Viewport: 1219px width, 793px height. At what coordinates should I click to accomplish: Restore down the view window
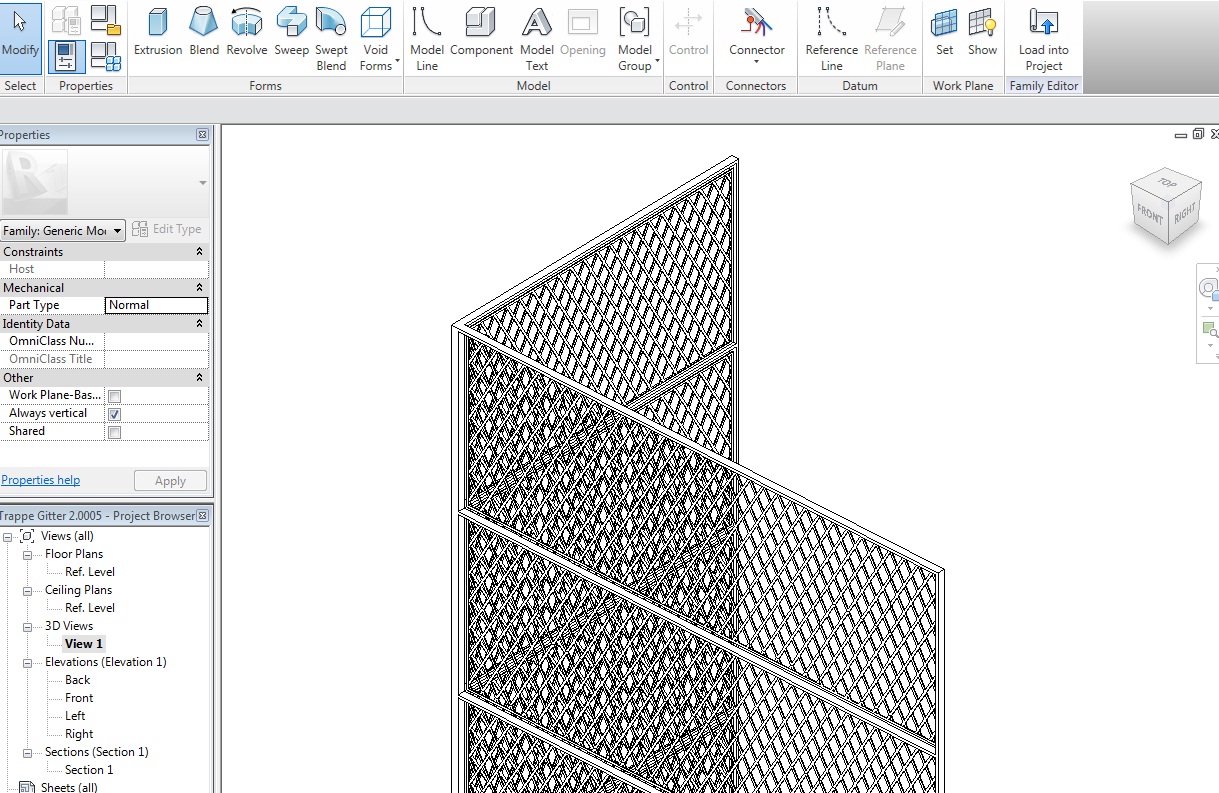(1198, 134)
